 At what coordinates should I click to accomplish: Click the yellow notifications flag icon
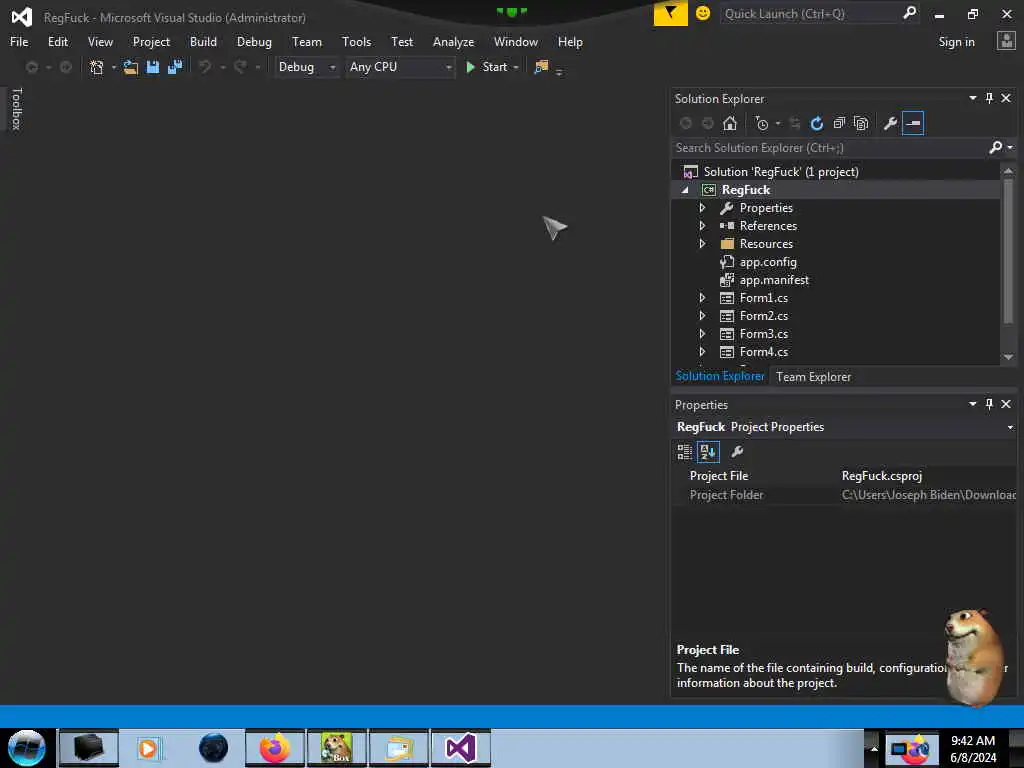pyautogui.click(x=671, y=13)
